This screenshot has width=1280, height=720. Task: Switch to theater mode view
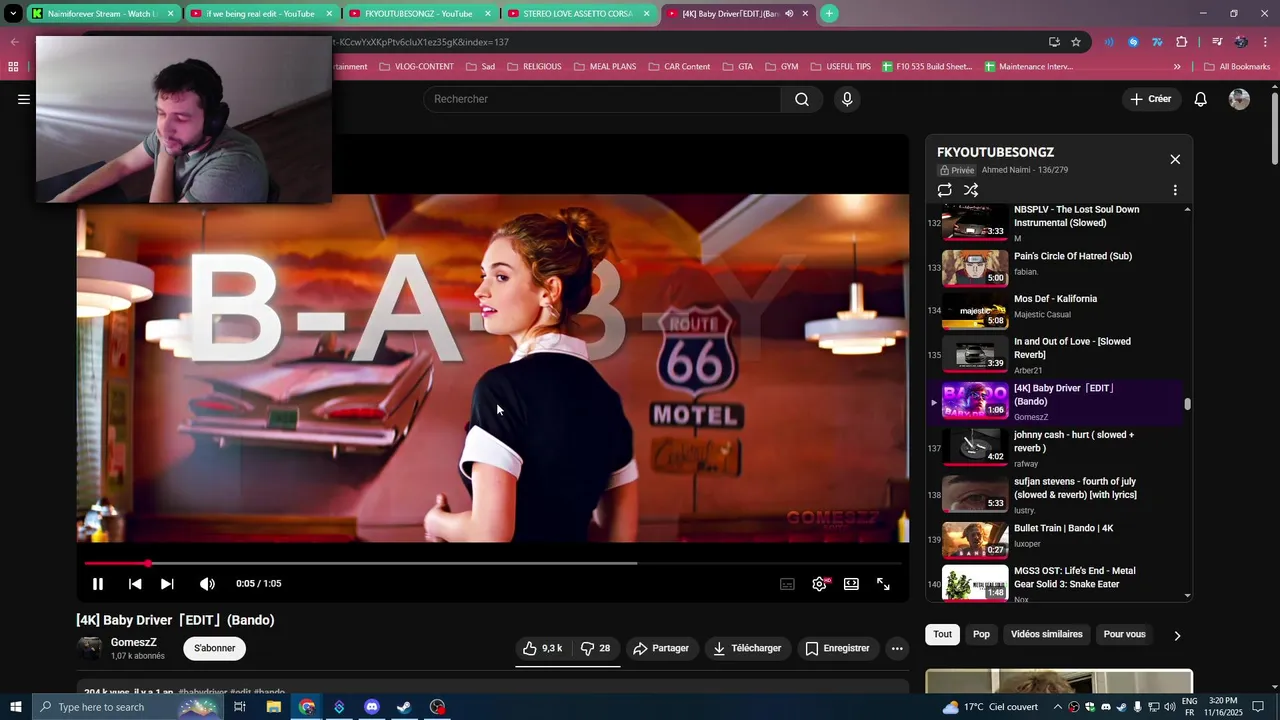pos(851,584)
